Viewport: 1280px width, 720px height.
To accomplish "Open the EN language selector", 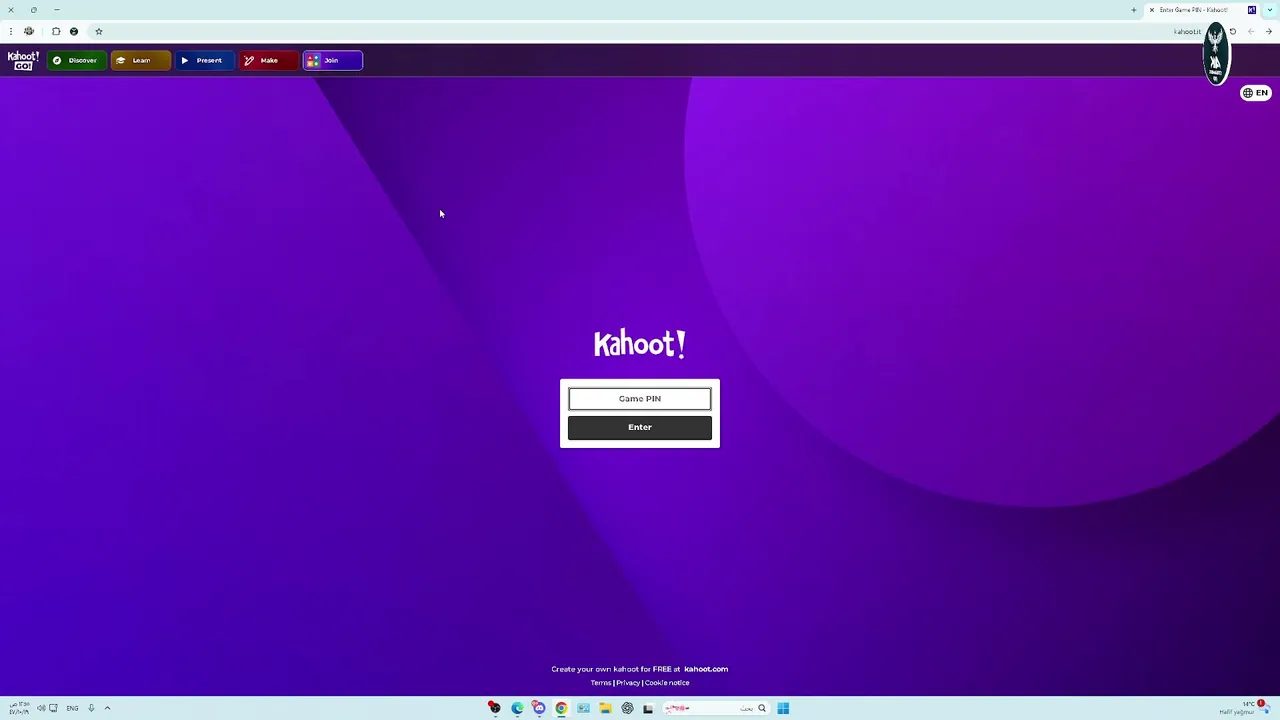I will coord(1255,93).
